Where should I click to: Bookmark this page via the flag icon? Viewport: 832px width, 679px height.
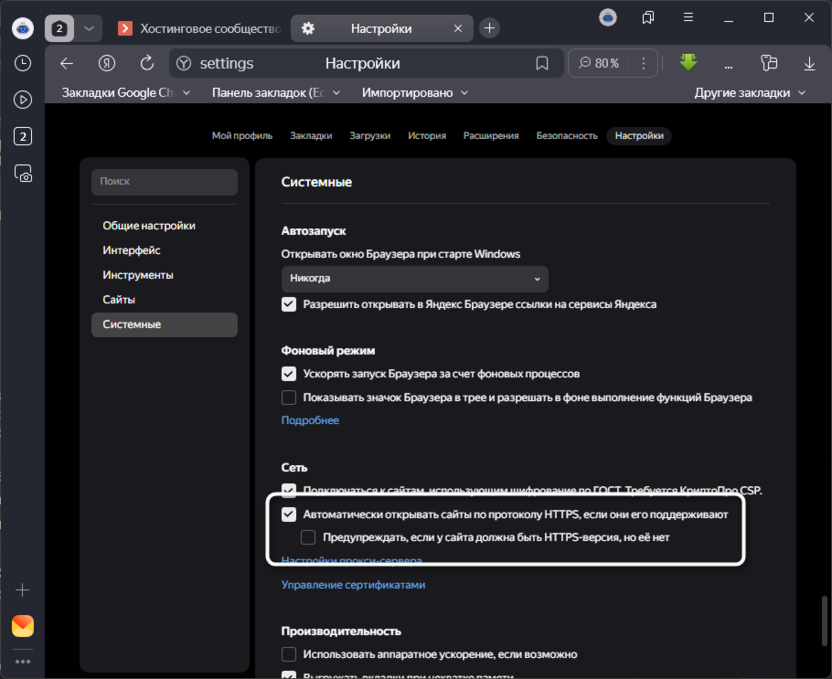tap(542, 63)
